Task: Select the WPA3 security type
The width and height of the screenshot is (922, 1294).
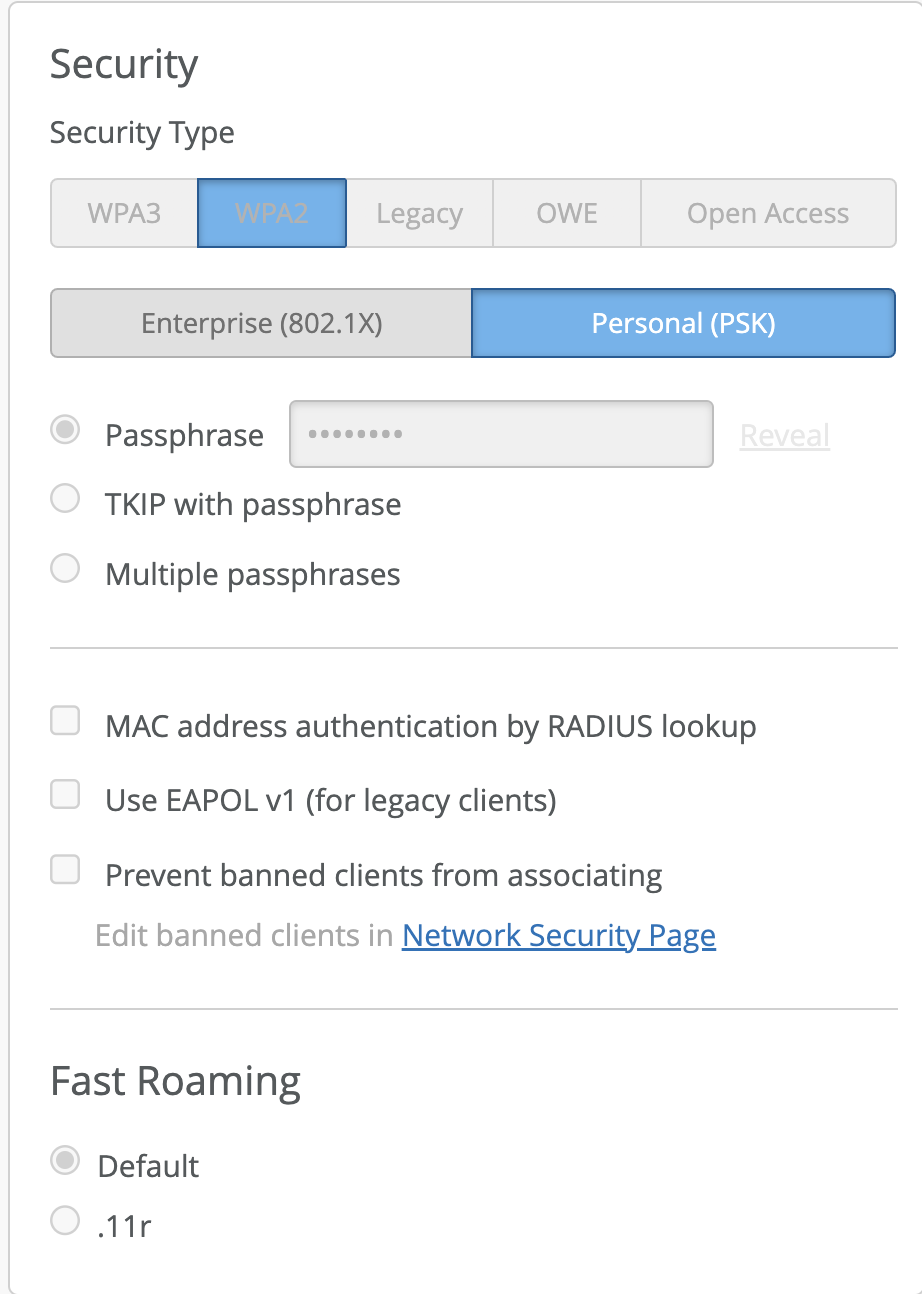Action: (123, 213)
